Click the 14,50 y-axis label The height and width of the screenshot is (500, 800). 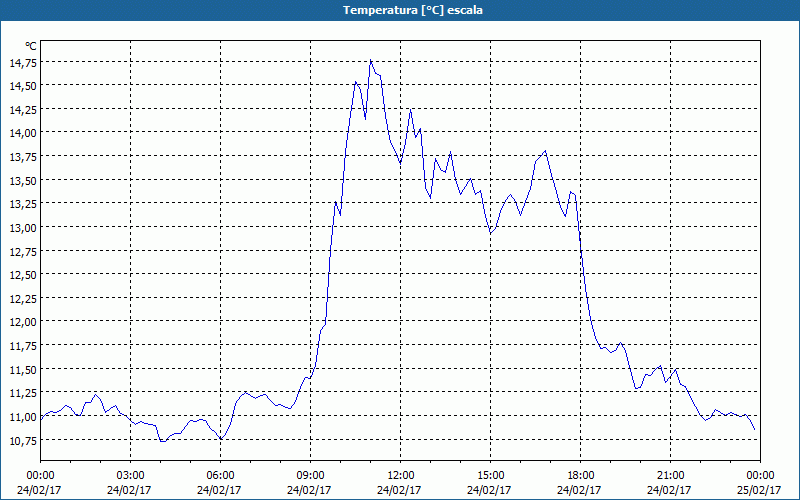point(23,86)
